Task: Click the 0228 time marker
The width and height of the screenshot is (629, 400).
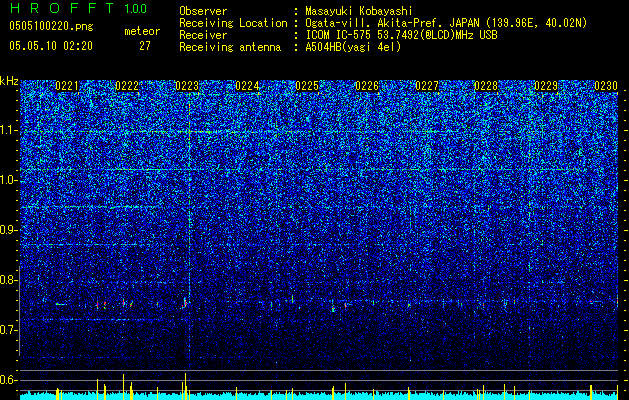Action: [486, 86]
